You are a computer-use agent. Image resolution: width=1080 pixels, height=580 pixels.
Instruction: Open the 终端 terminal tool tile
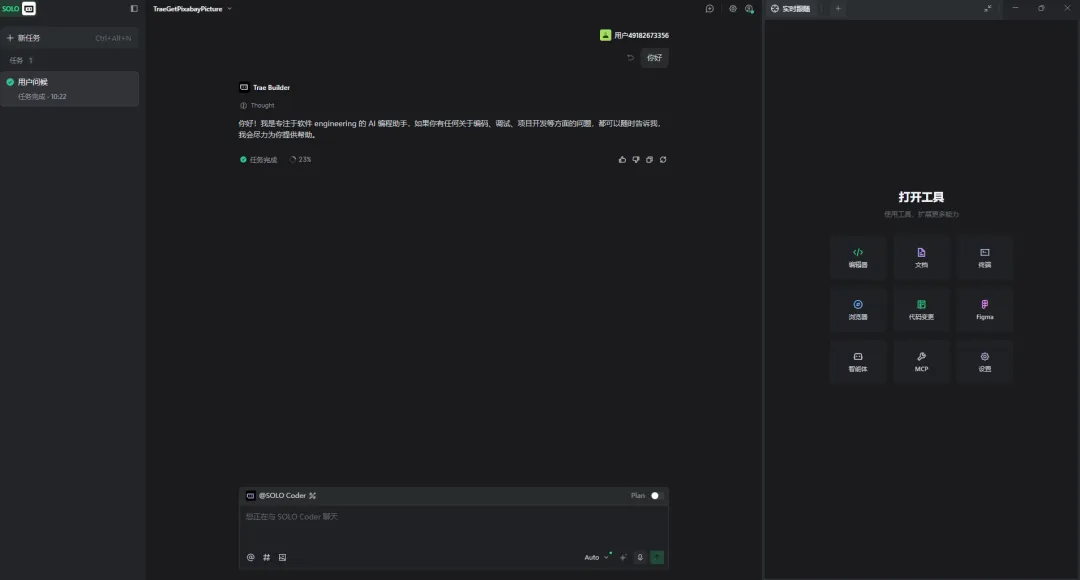click(984, 258)
